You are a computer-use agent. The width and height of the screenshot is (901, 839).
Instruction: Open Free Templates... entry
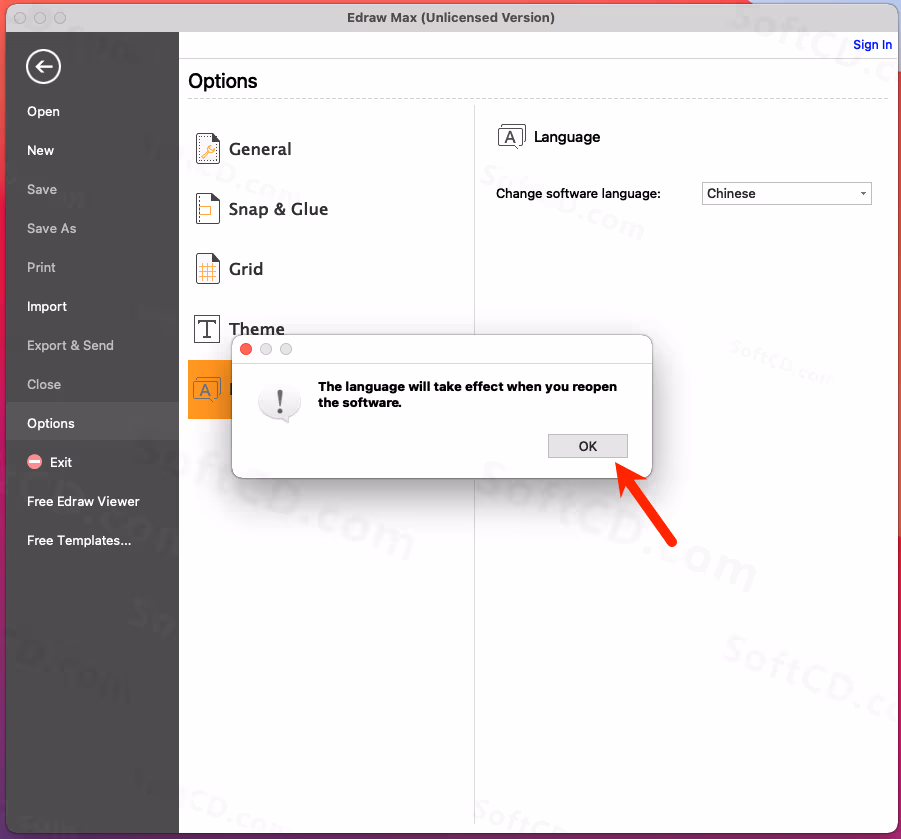(79, 541)
